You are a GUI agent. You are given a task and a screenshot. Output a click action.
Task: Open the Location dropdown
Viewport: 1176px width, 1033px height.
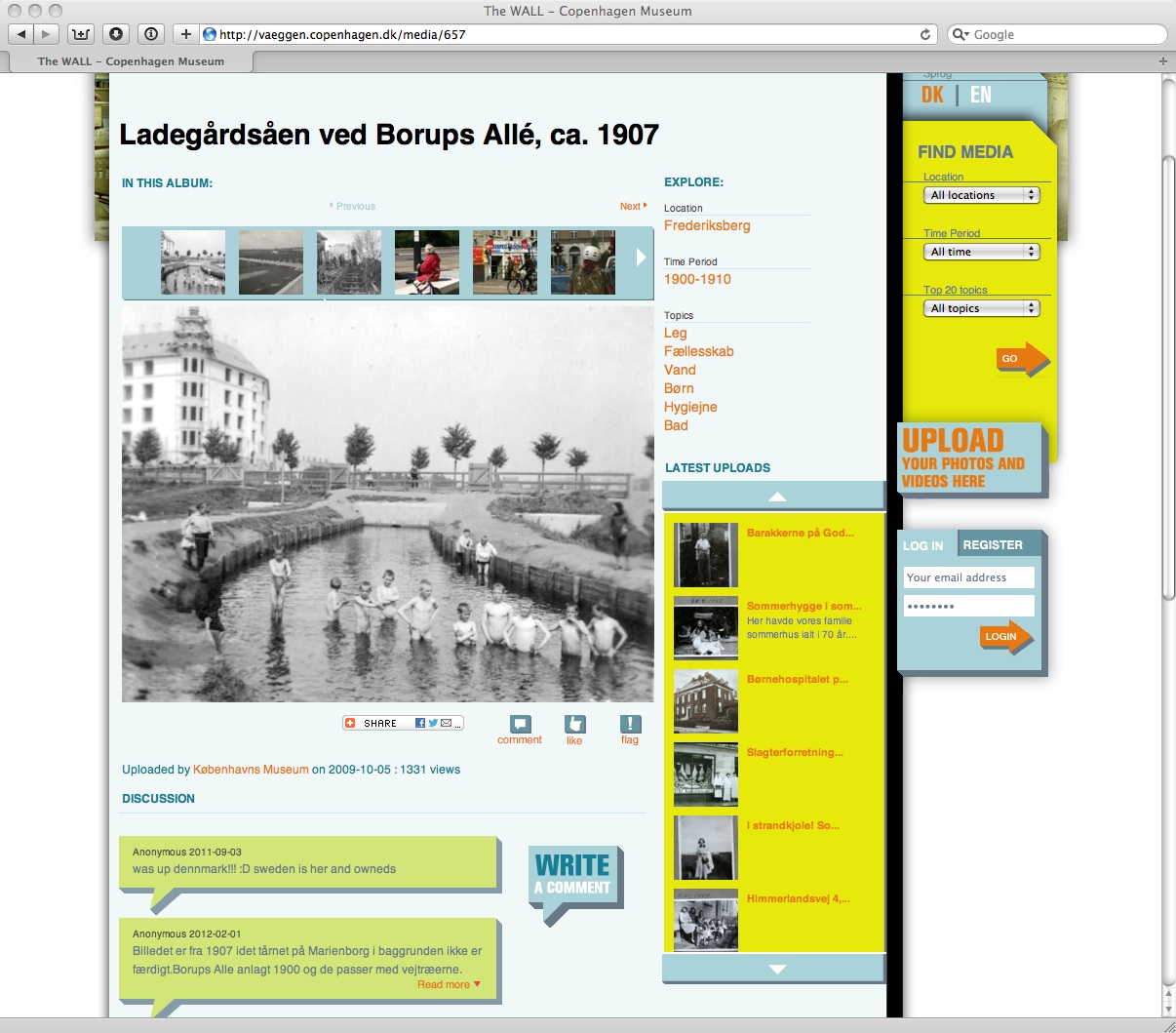[x=982, y=195]
